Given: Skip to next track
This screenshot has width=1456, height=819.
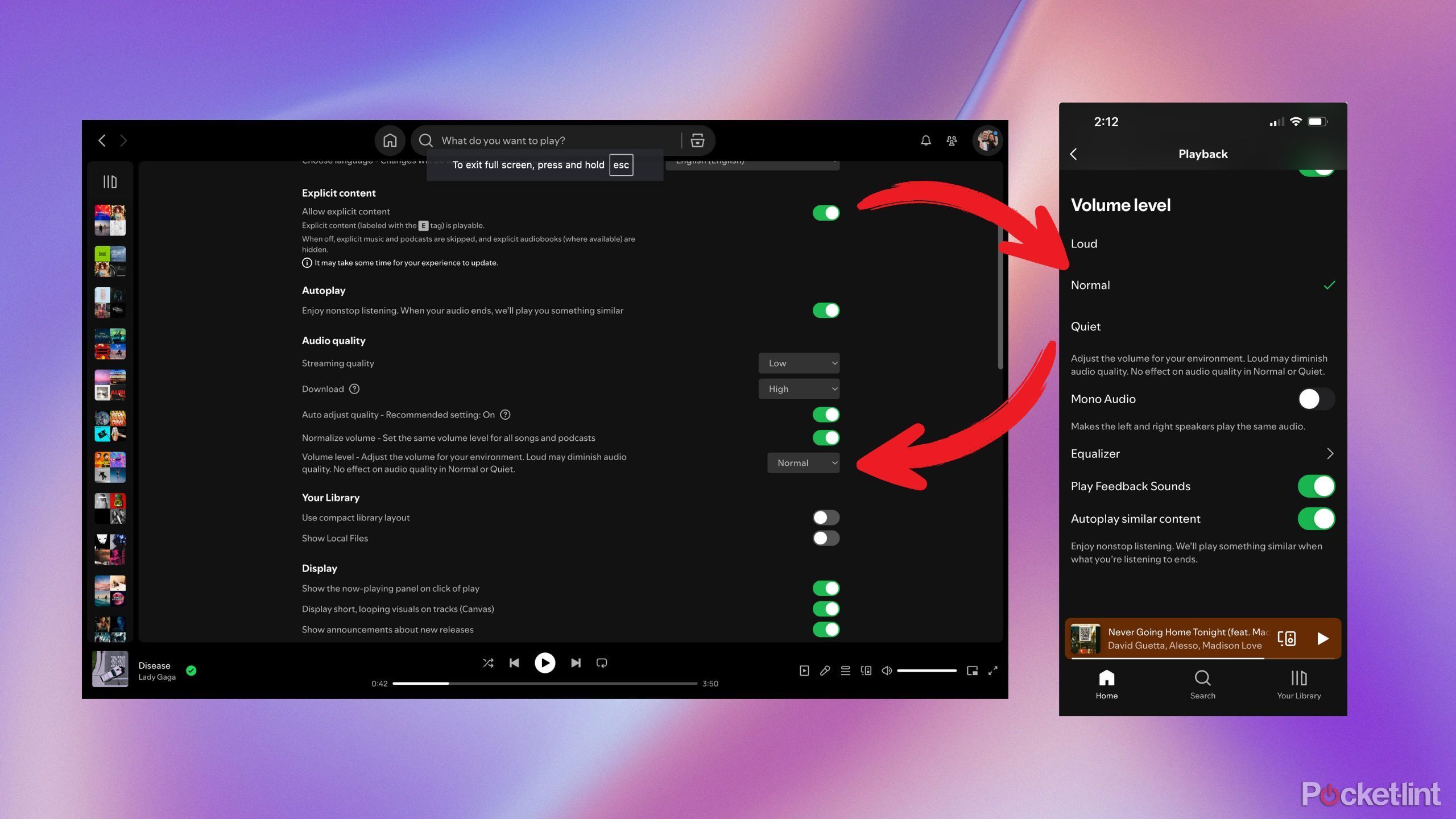Looking at the screenshot, I should point(576,663).
